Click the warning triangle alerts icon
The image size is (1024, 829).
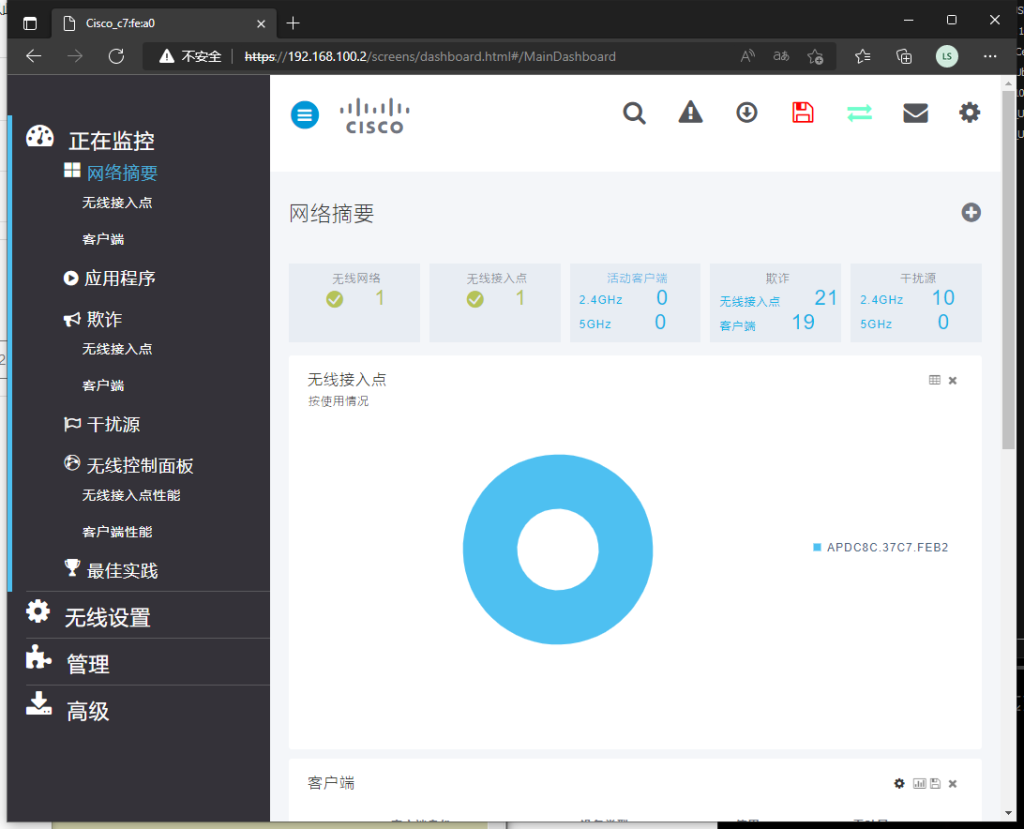point(690,113)
